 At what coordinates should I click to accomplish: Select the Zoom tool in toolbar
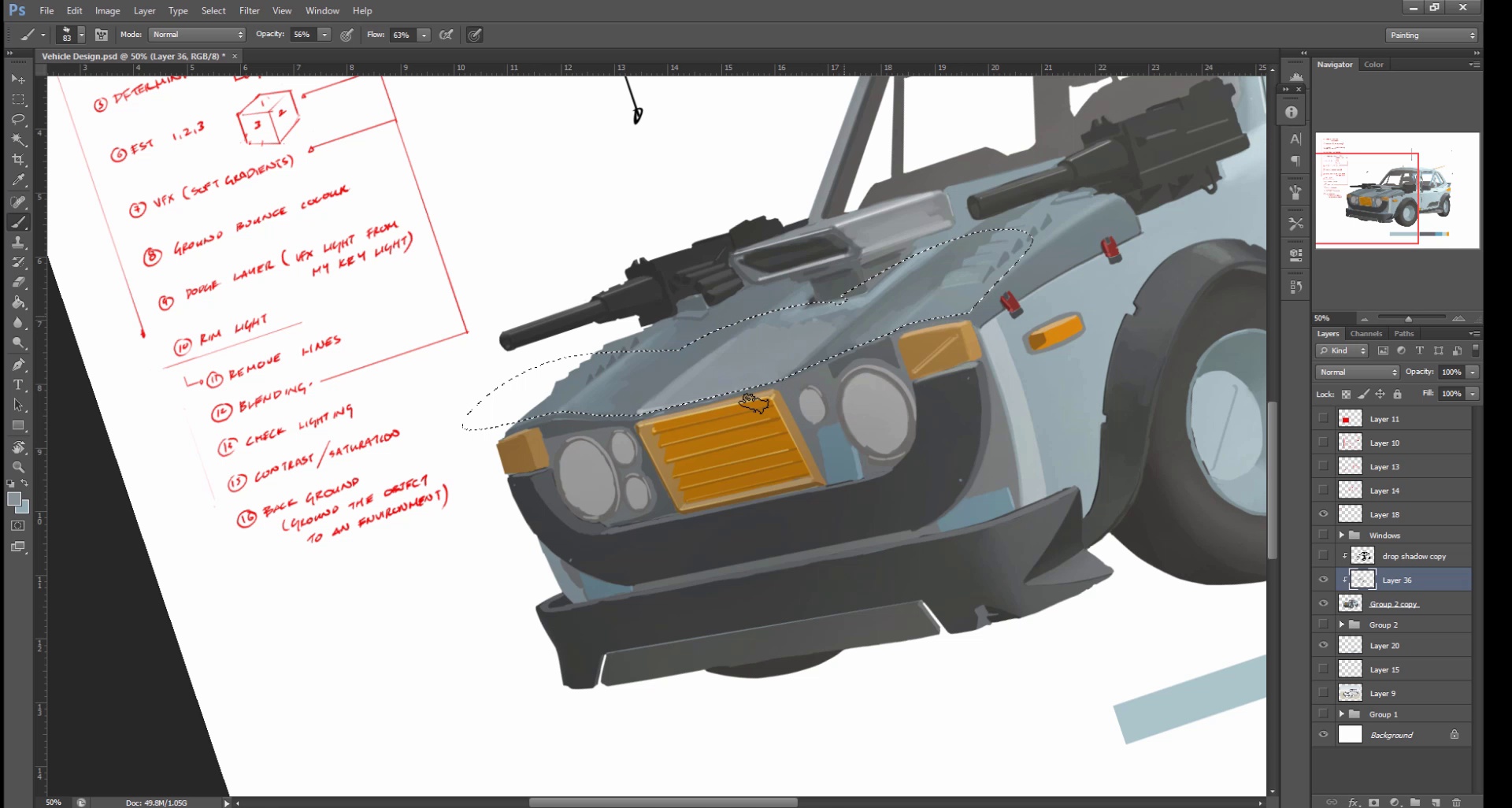pyautogui.click(x=18, y=467)
